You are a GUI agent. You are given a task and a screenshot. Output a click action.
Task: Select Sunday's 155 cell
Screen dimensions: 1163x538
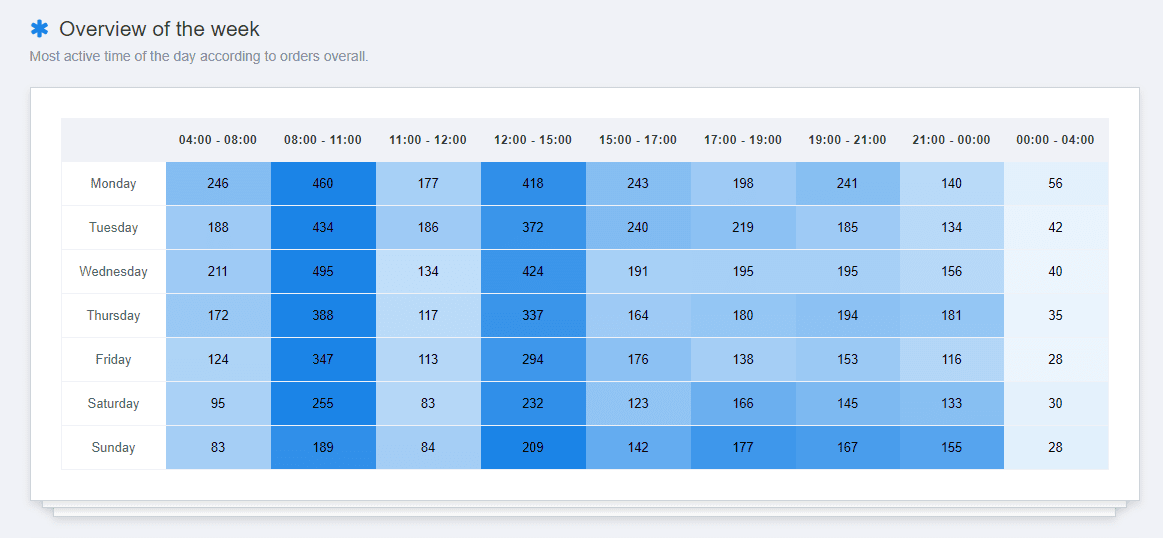952,447
